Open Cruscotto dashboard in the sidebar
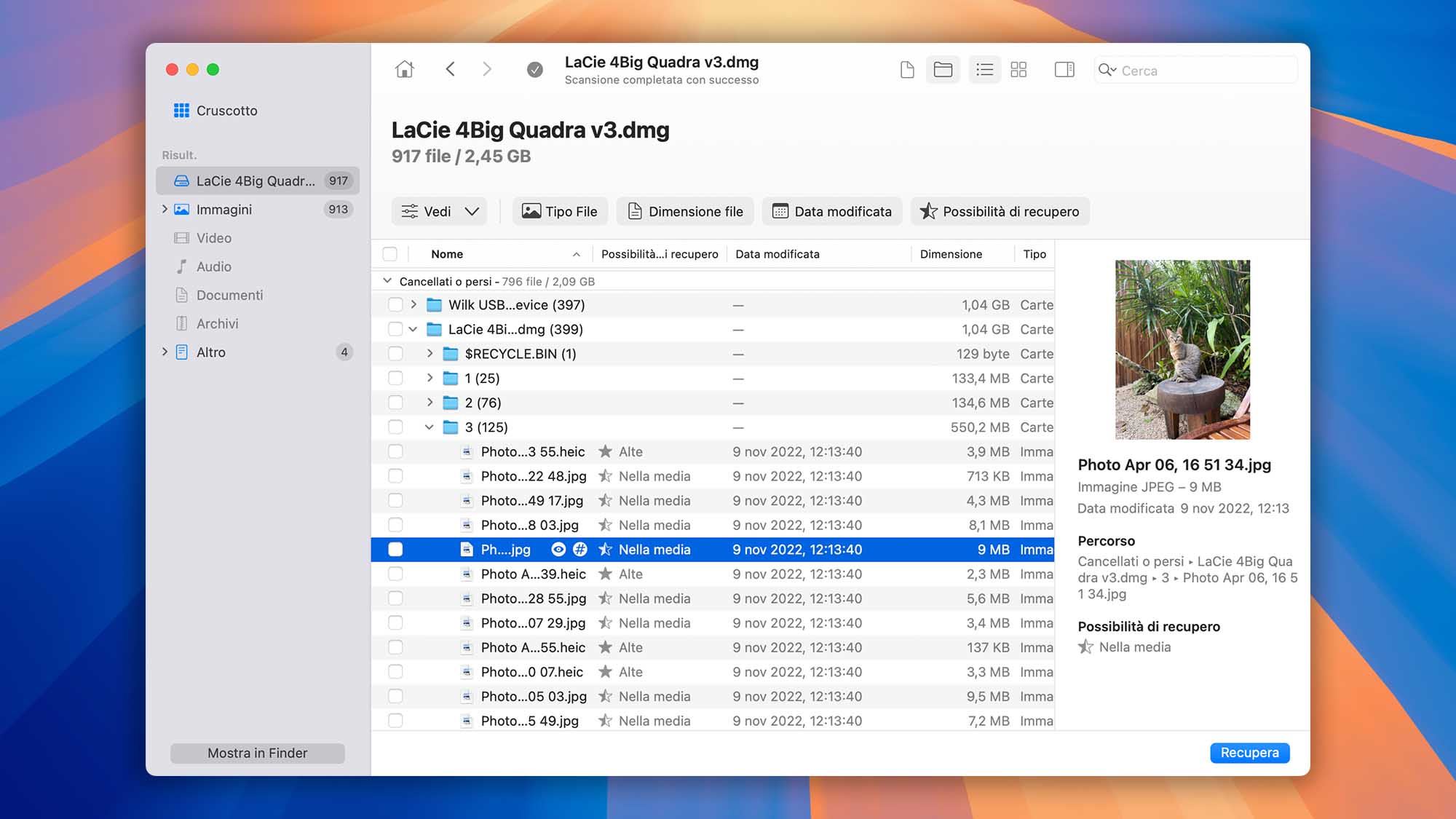This screenshot has height=819, width=1456. click(215, 111)
